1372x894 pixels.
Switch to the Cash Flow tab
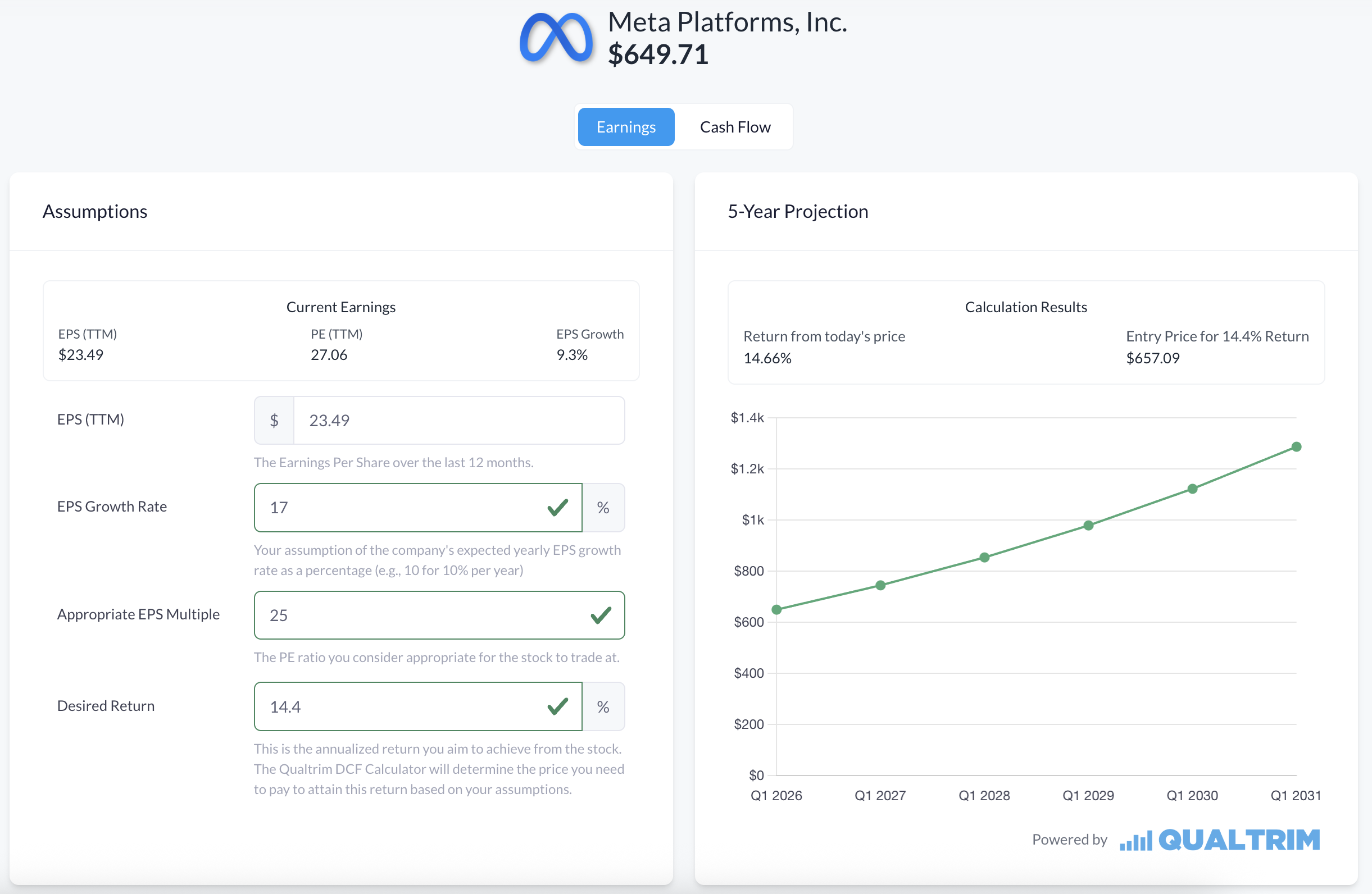coord(734,127)
